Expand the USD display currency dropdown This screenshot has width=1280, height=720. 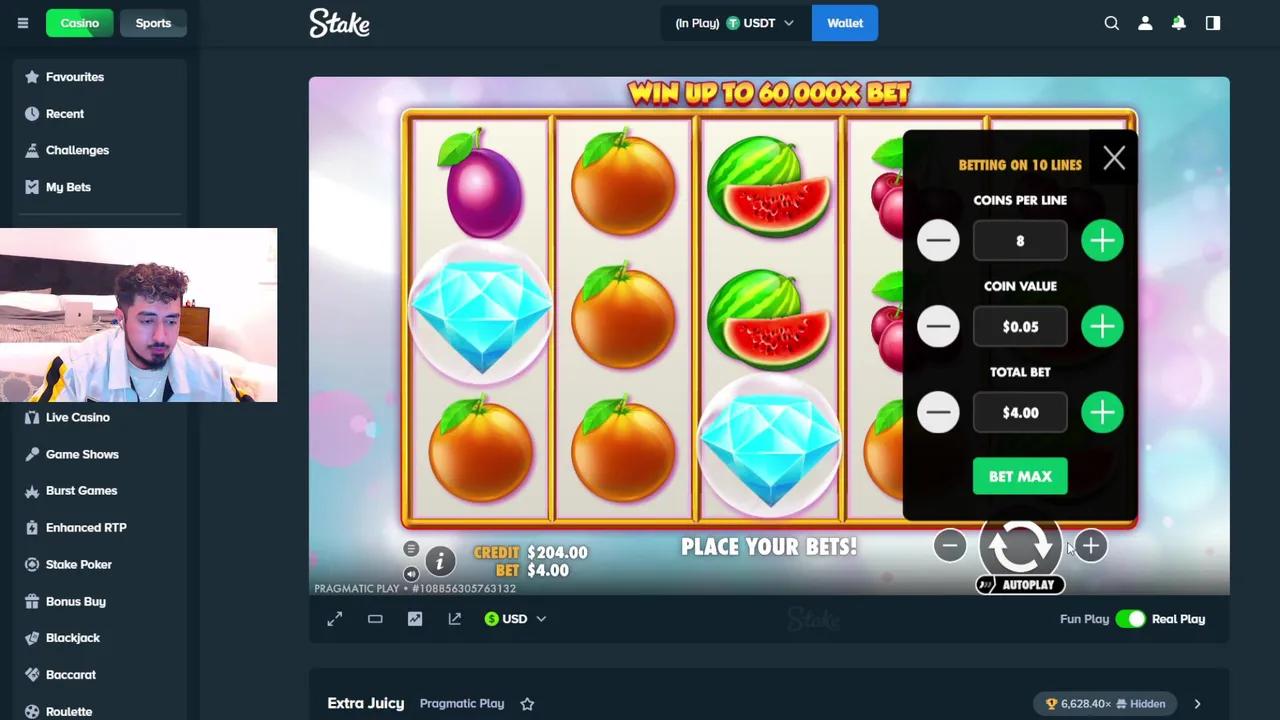pyautogui.click(x=515, y=619)
